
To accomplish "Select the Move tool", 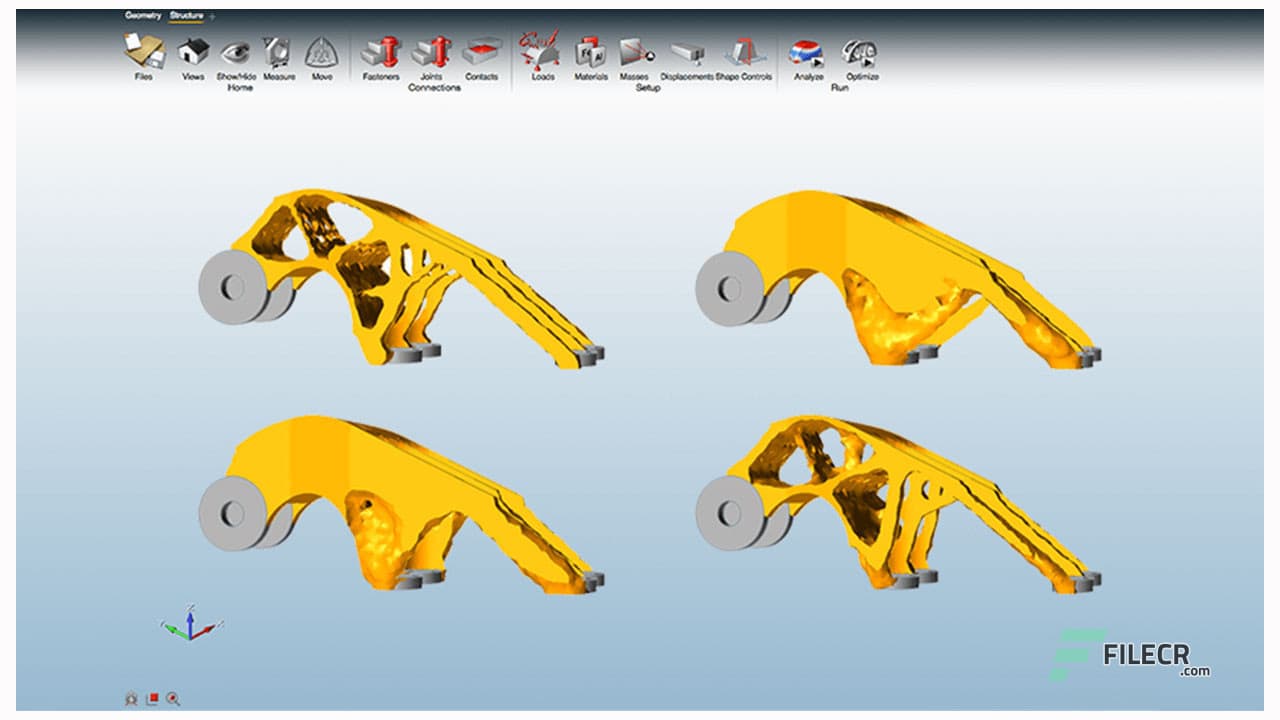I will point(321,51).
